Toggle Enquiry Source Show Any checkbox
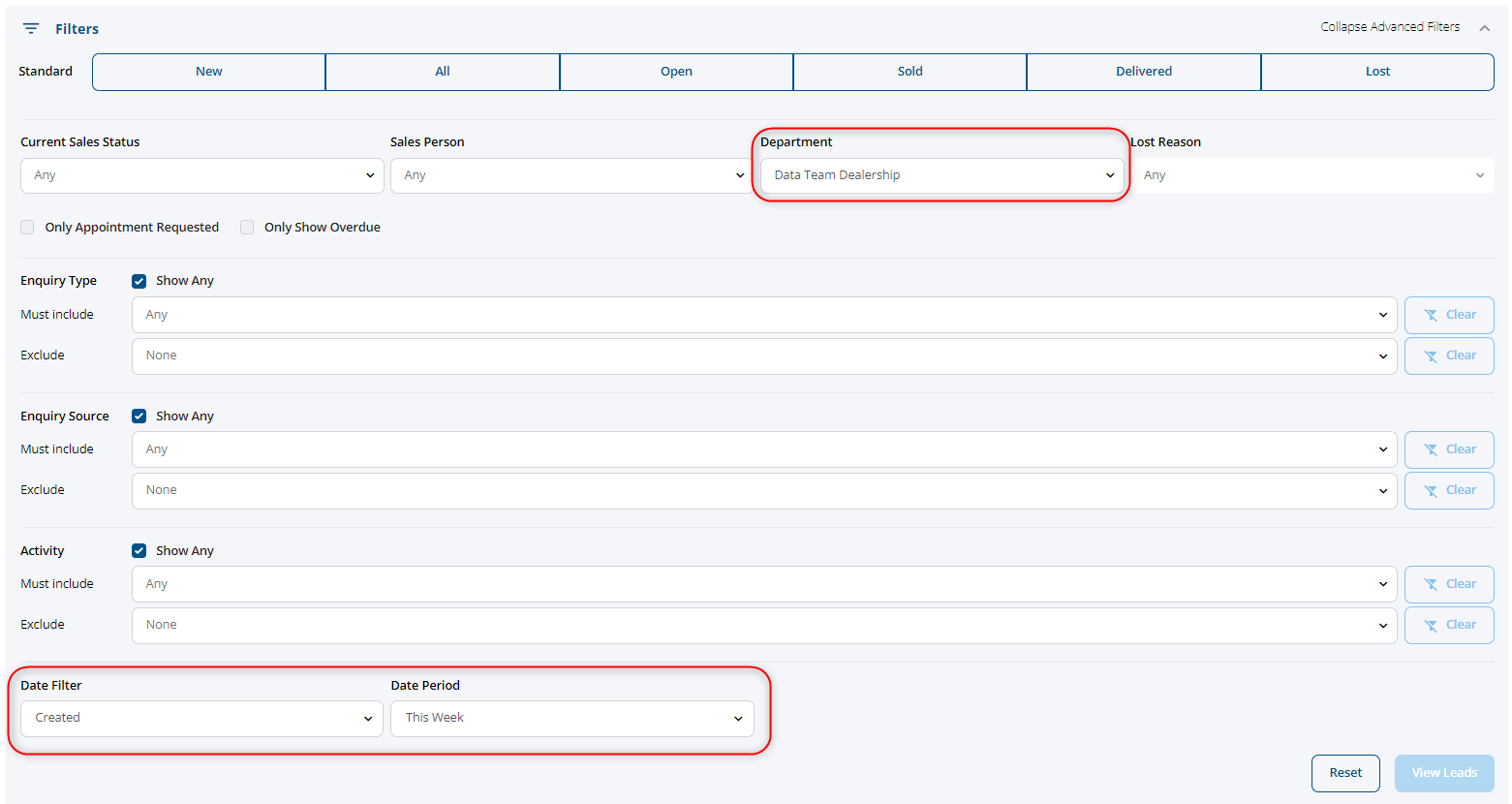1512x804 pixels. click(x=139, y=416)
